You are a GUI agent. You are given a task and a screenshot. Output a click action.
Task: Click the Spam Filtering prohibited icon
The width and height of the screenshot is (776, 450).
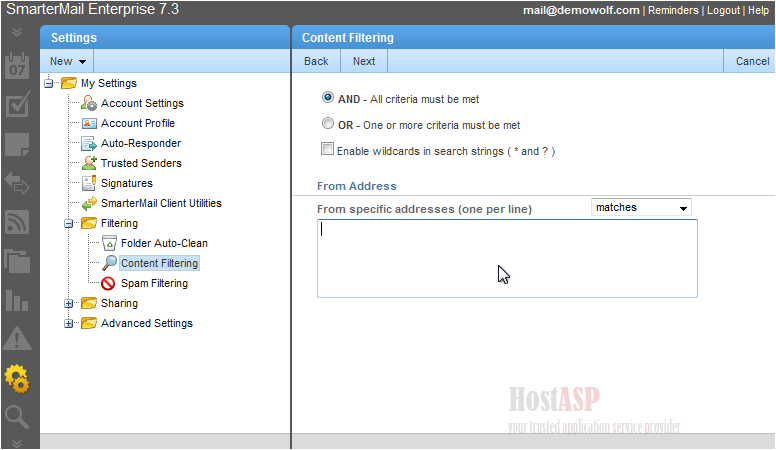[x=108, y=284]
